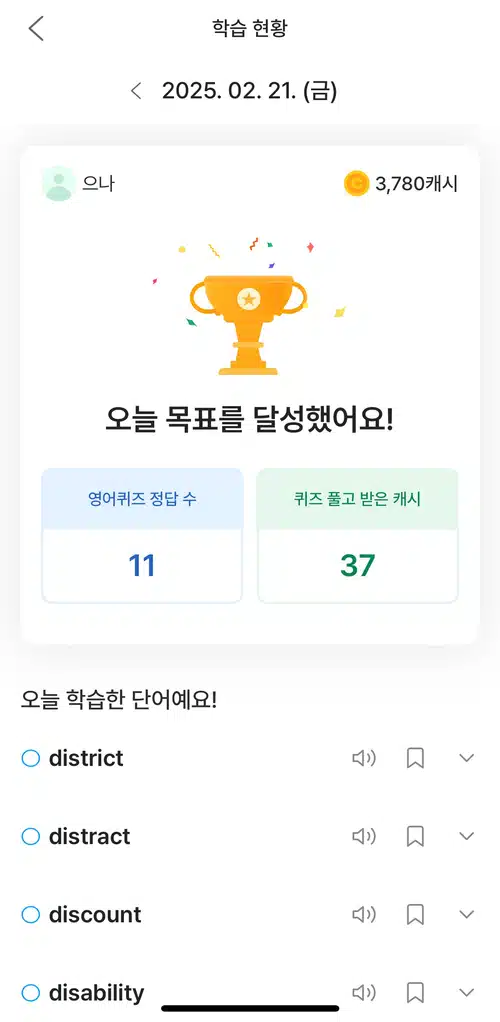
Task: Toggle the circle next to district
Action: [31, 758]
